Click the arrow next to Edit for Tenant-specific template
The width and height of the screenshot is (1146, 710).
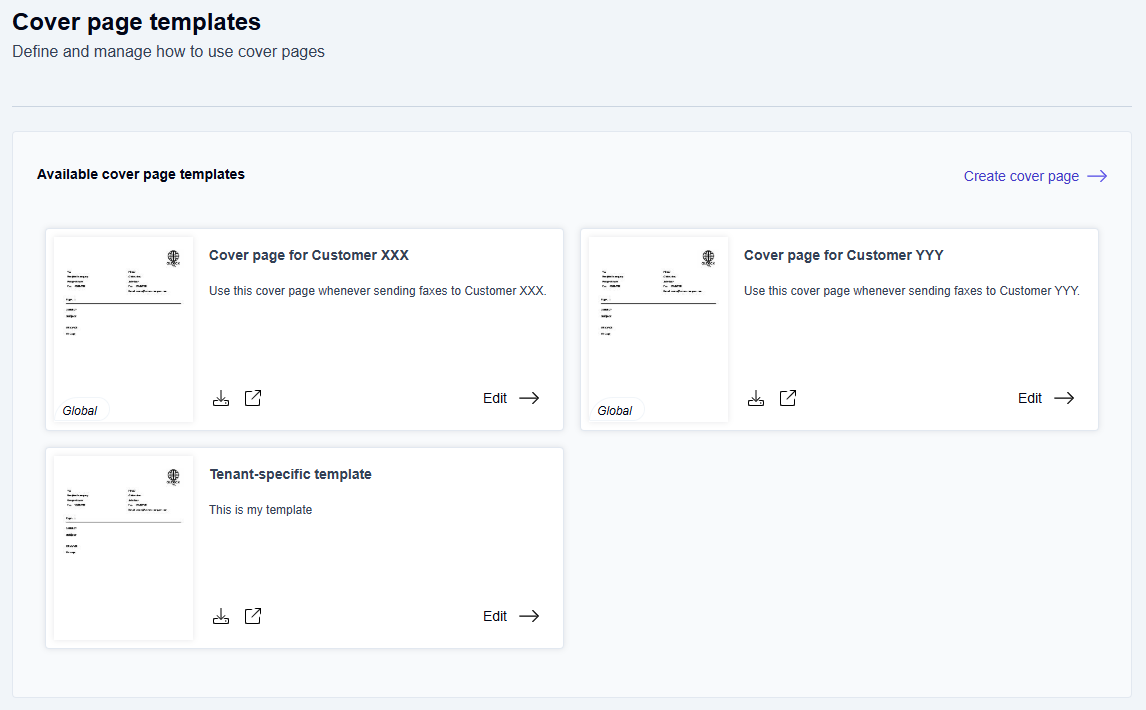coord(529,616)
